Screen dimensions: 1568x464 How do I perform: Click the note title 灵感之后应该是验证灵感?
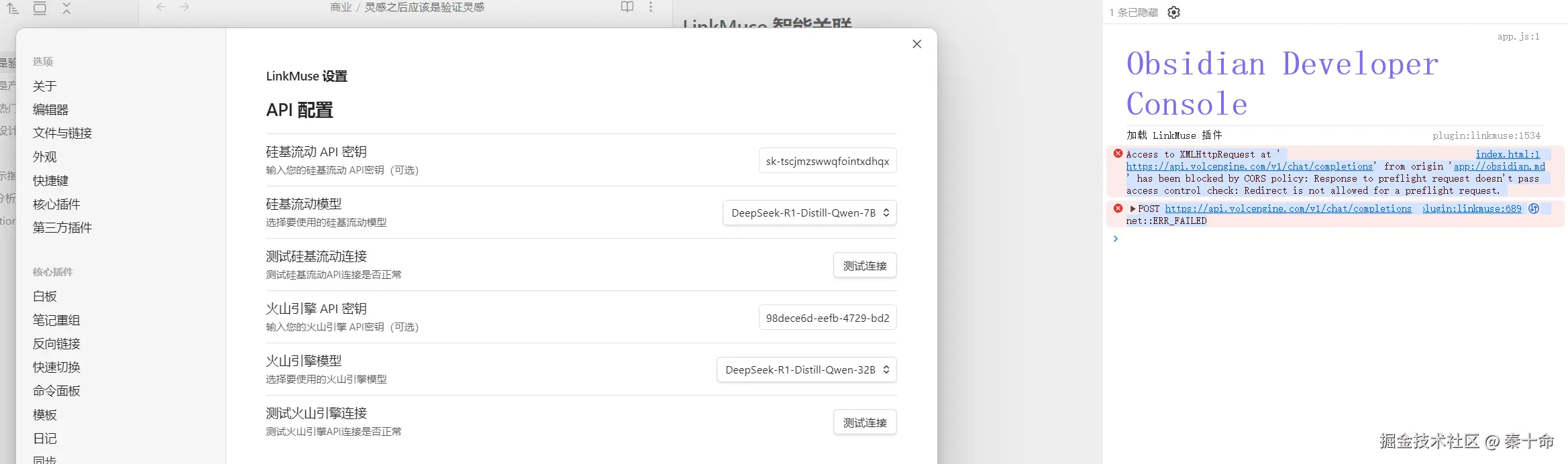click(424, 7)
